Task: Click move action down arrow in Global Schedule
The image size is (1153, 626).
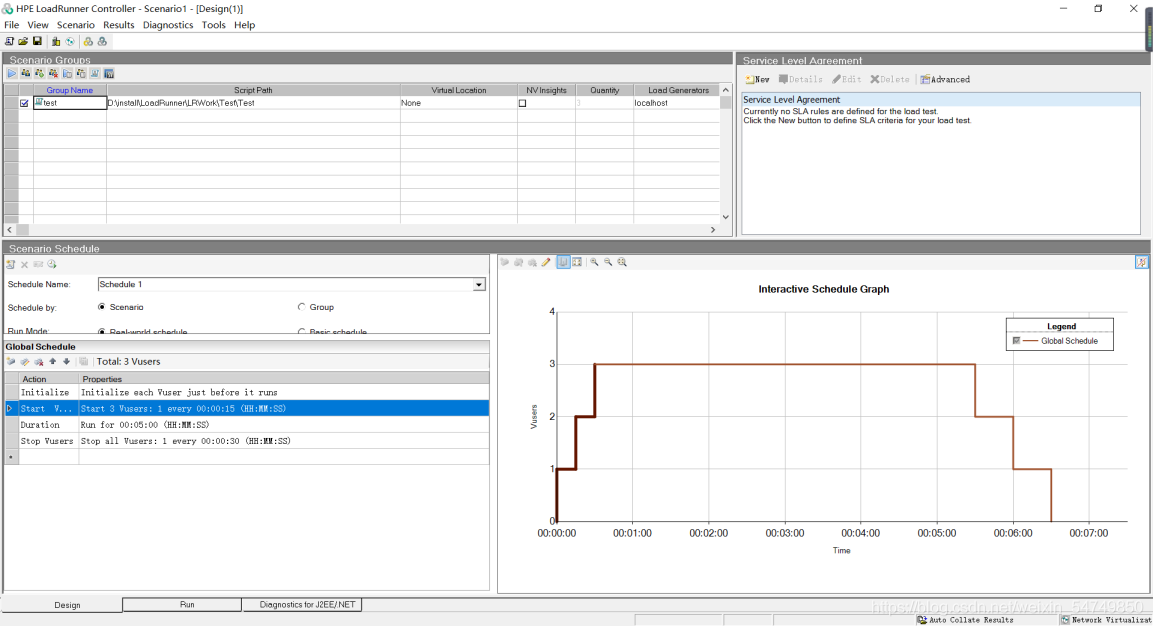Action: point(67,361)
